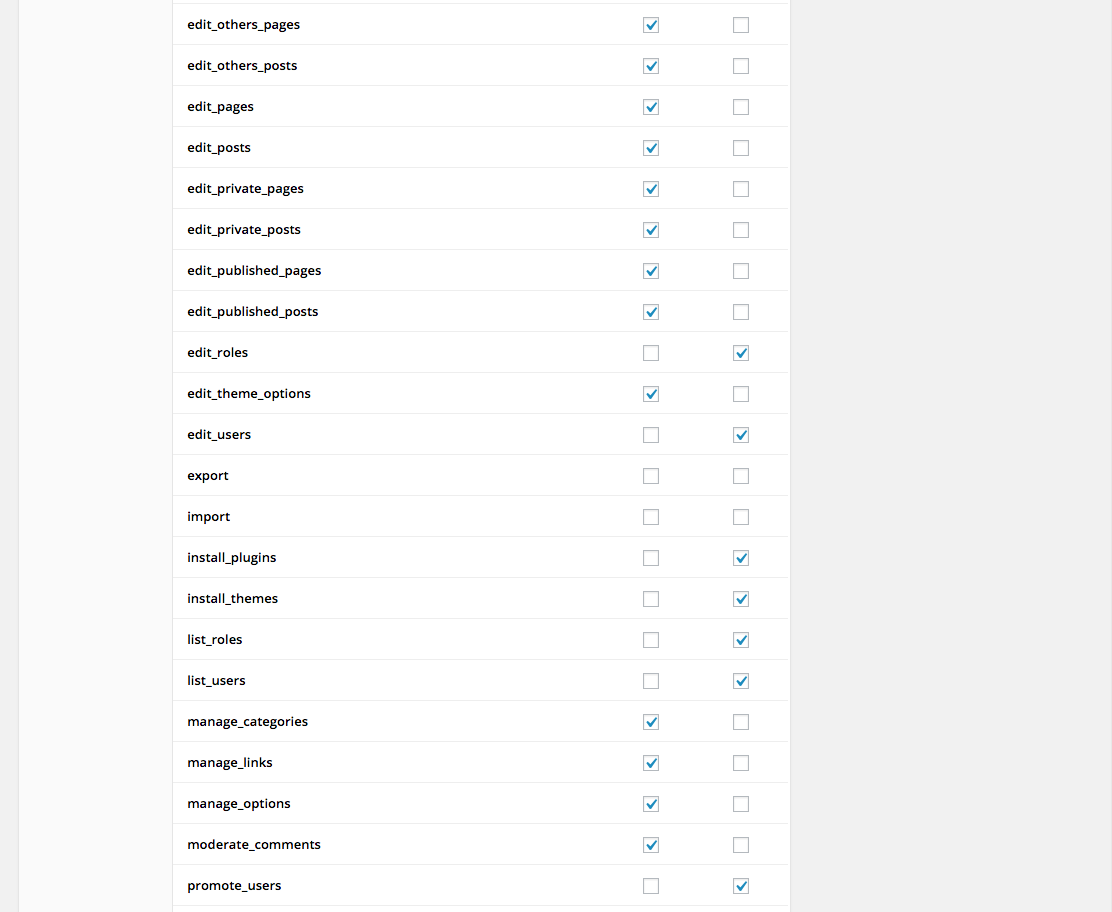Uncheck first checkbox for edit_private_pages

click(650, 189)
